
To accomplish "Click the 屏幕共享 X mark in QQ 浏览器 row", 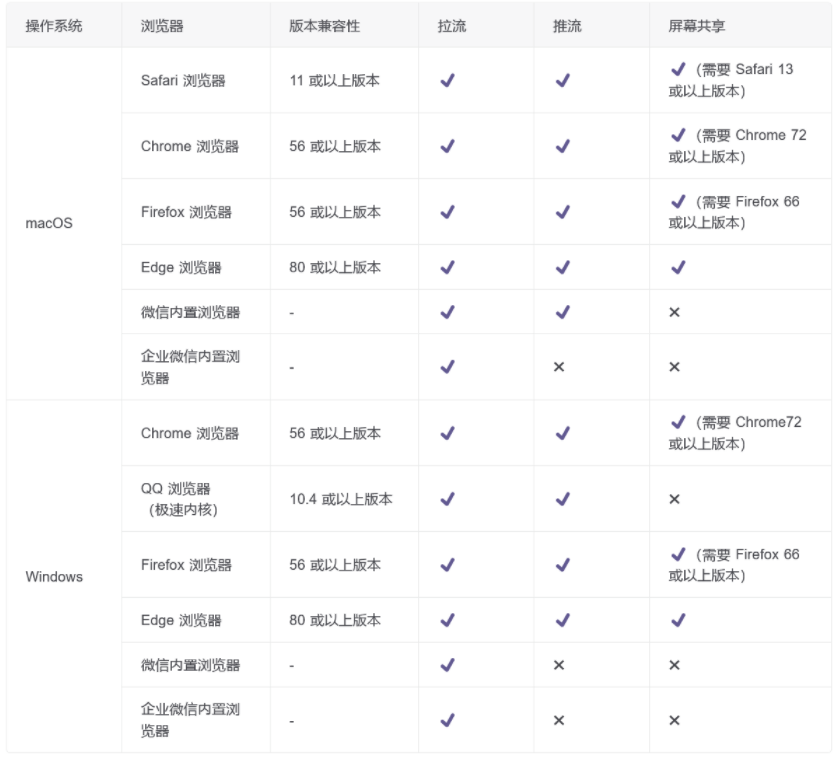I will [674, 499].
